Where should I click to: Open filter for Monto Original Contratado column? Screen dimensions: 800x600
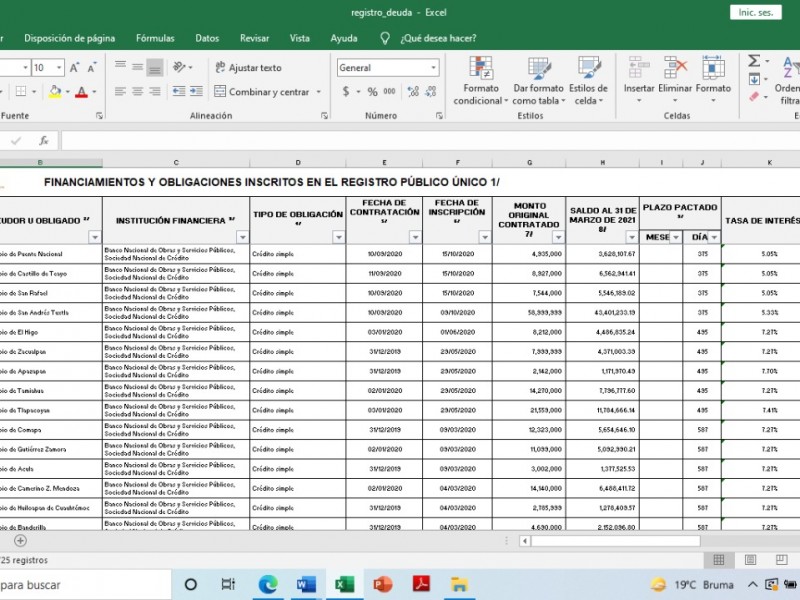(558, 237)
